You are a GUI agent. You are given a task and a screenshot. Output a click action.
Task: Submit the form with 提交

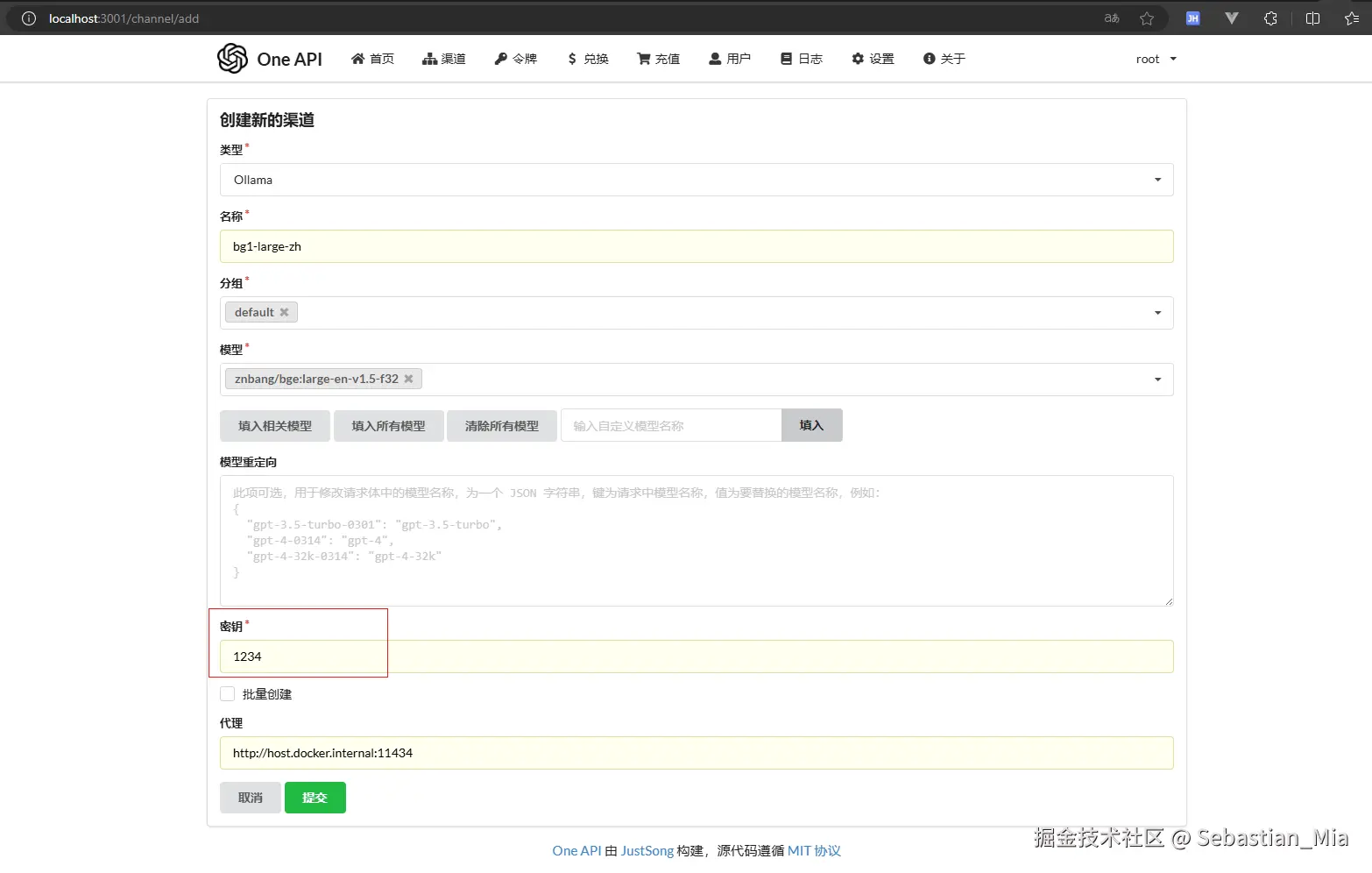click(x=315, y=798)
